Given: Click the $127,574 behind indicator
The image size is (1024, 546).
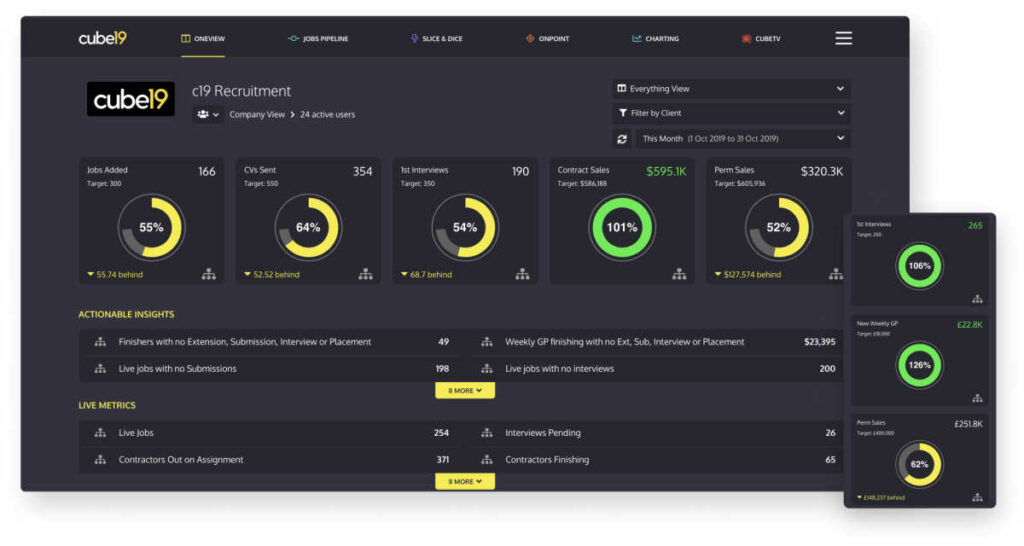Looking at the screenshot, I should pos(748,274).
